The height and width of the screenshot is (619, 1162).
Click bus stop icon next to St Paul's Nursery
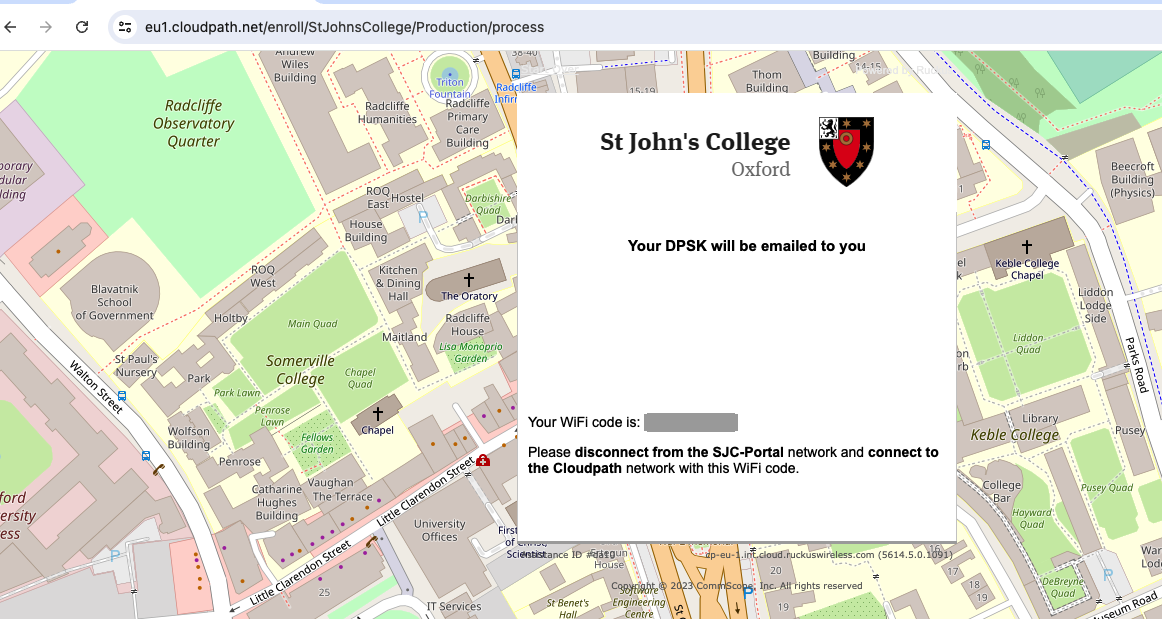(122, 396)
